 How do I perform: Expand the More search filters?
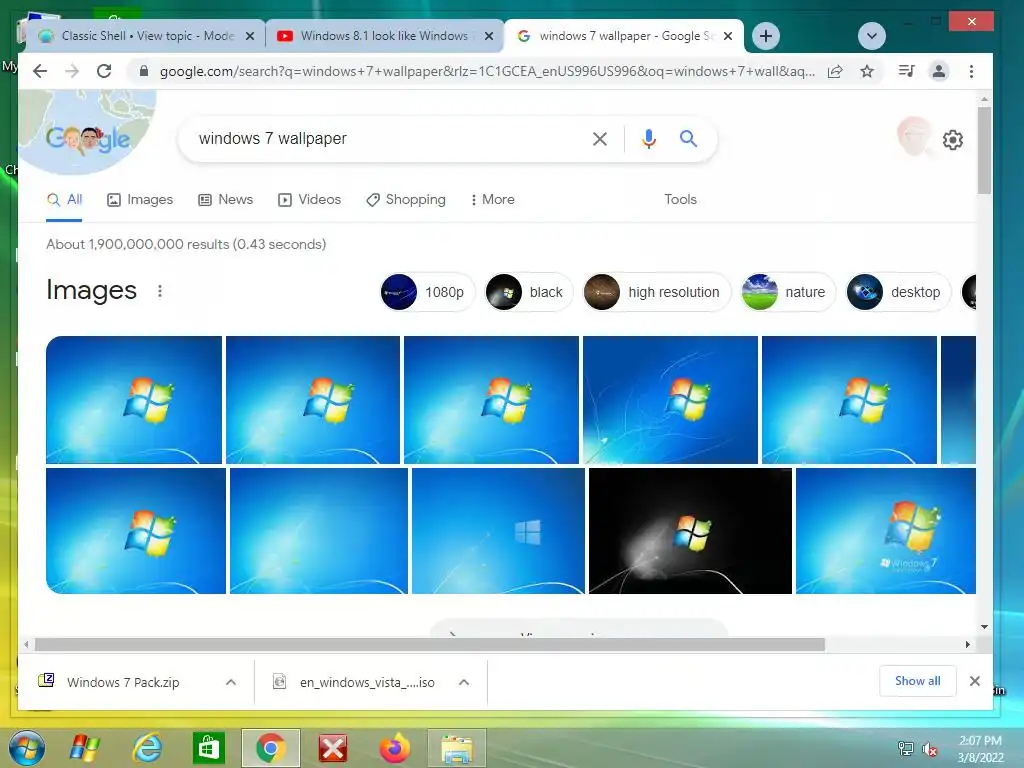pos(492,200)
